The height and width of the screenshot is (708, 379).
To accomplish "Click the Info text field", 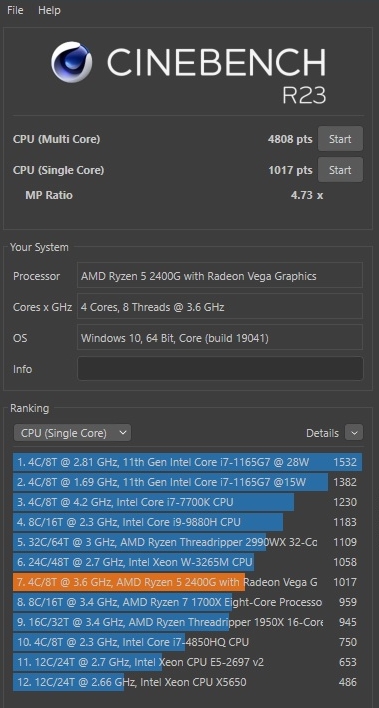I will pos(220,368).
